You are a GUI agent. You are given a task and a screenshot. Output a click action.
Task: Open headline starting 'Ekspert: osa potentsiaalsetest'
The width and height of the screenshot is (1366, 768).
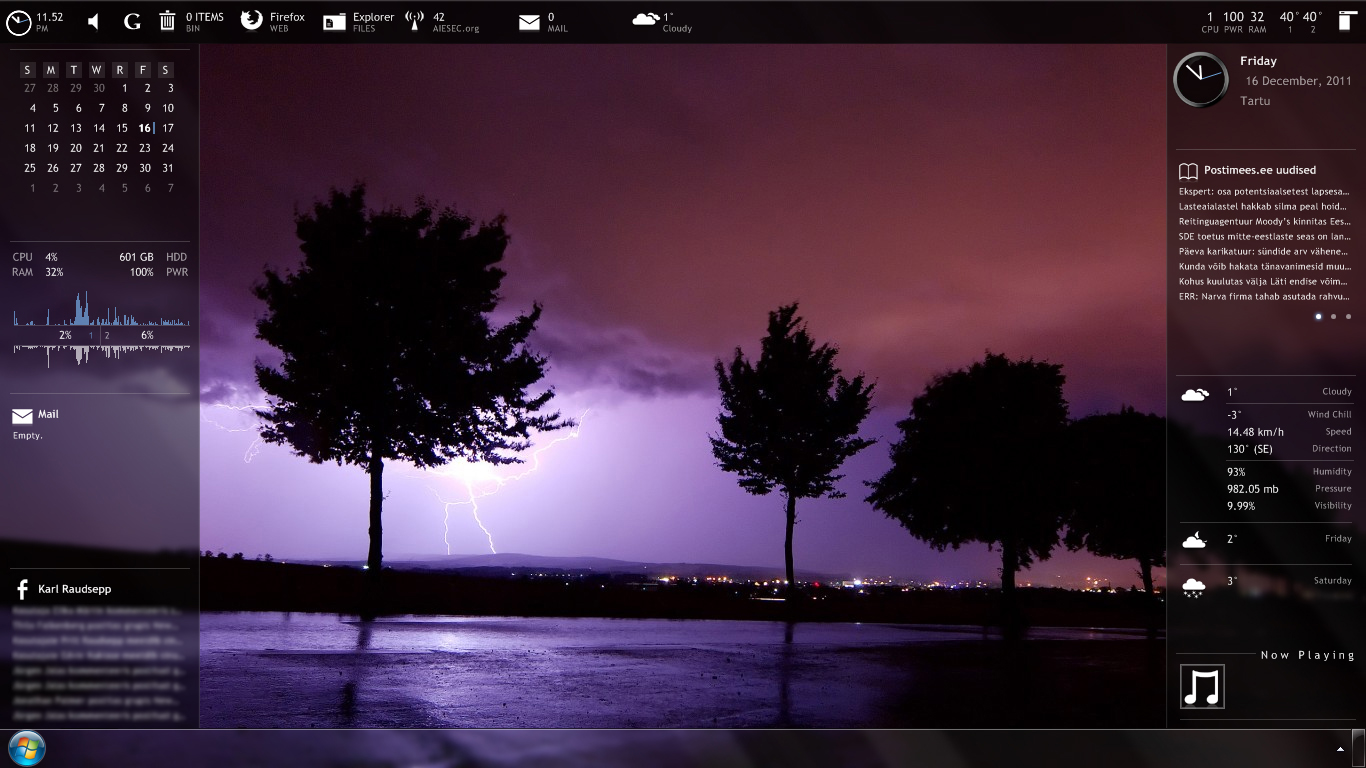click(1265, 191)
